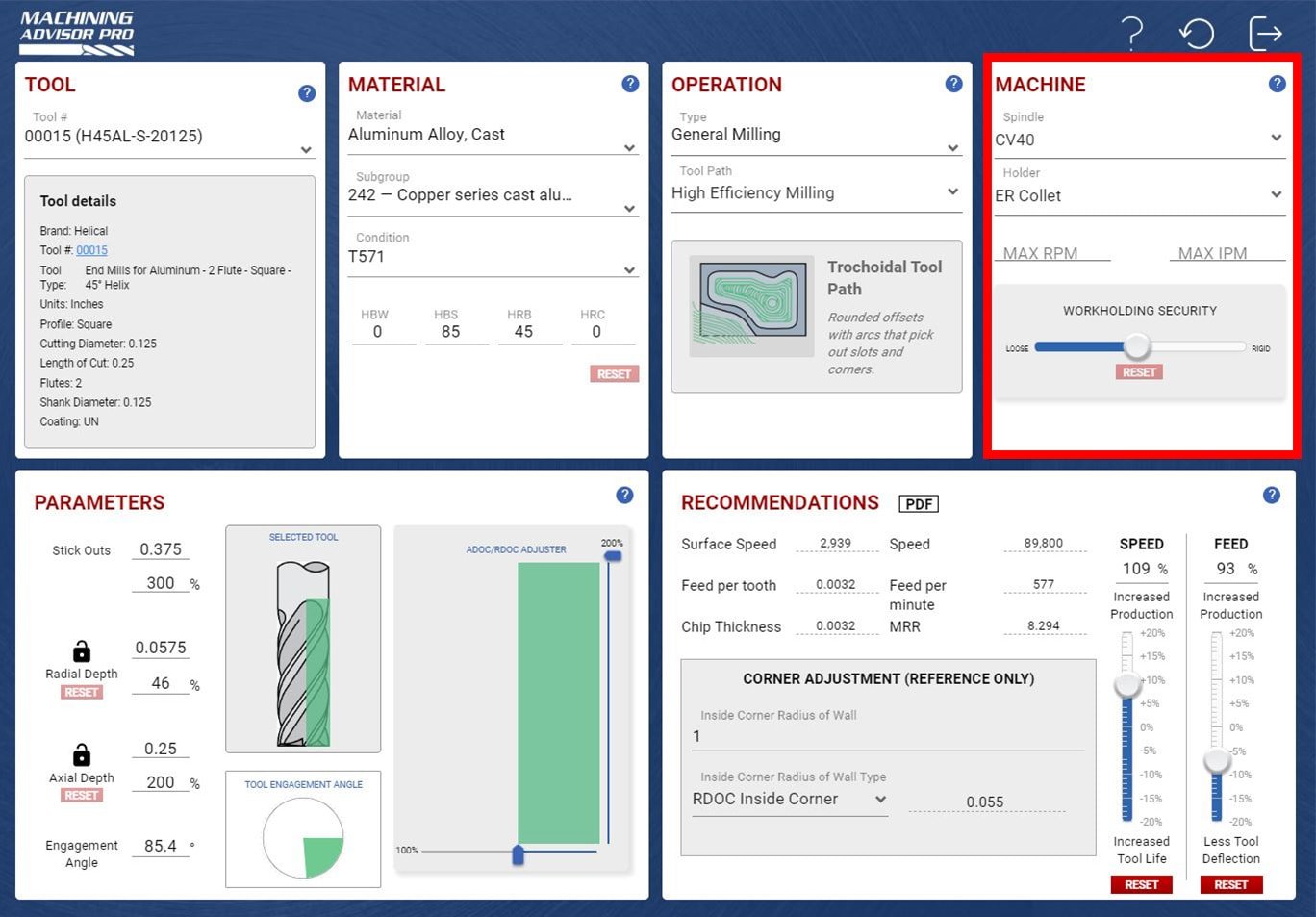Screen dimensions: 1316x917
Task: Open RDOC Inside Corner type dropdown
Action: click(790, 800)
